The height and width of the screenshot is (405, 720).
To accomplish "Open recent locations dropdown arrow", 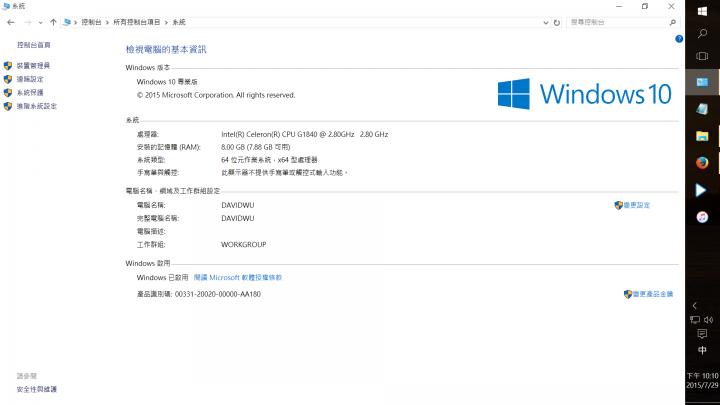I will pos(40,22).
